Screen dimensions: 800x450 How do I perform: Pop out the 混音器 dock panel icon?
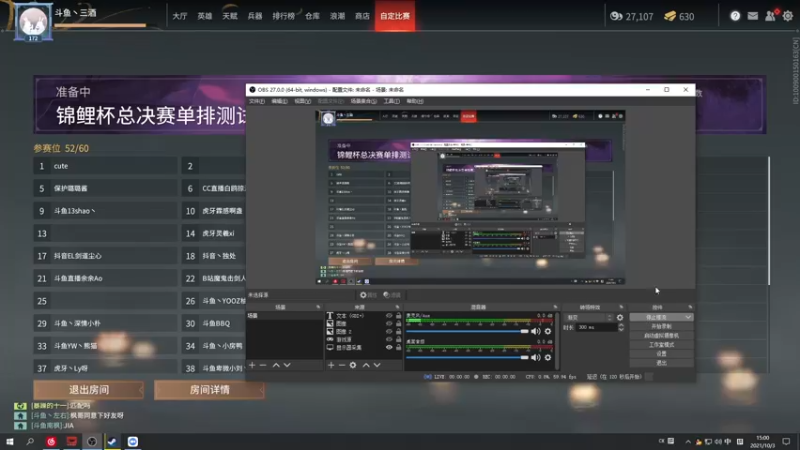coord(555,307)
